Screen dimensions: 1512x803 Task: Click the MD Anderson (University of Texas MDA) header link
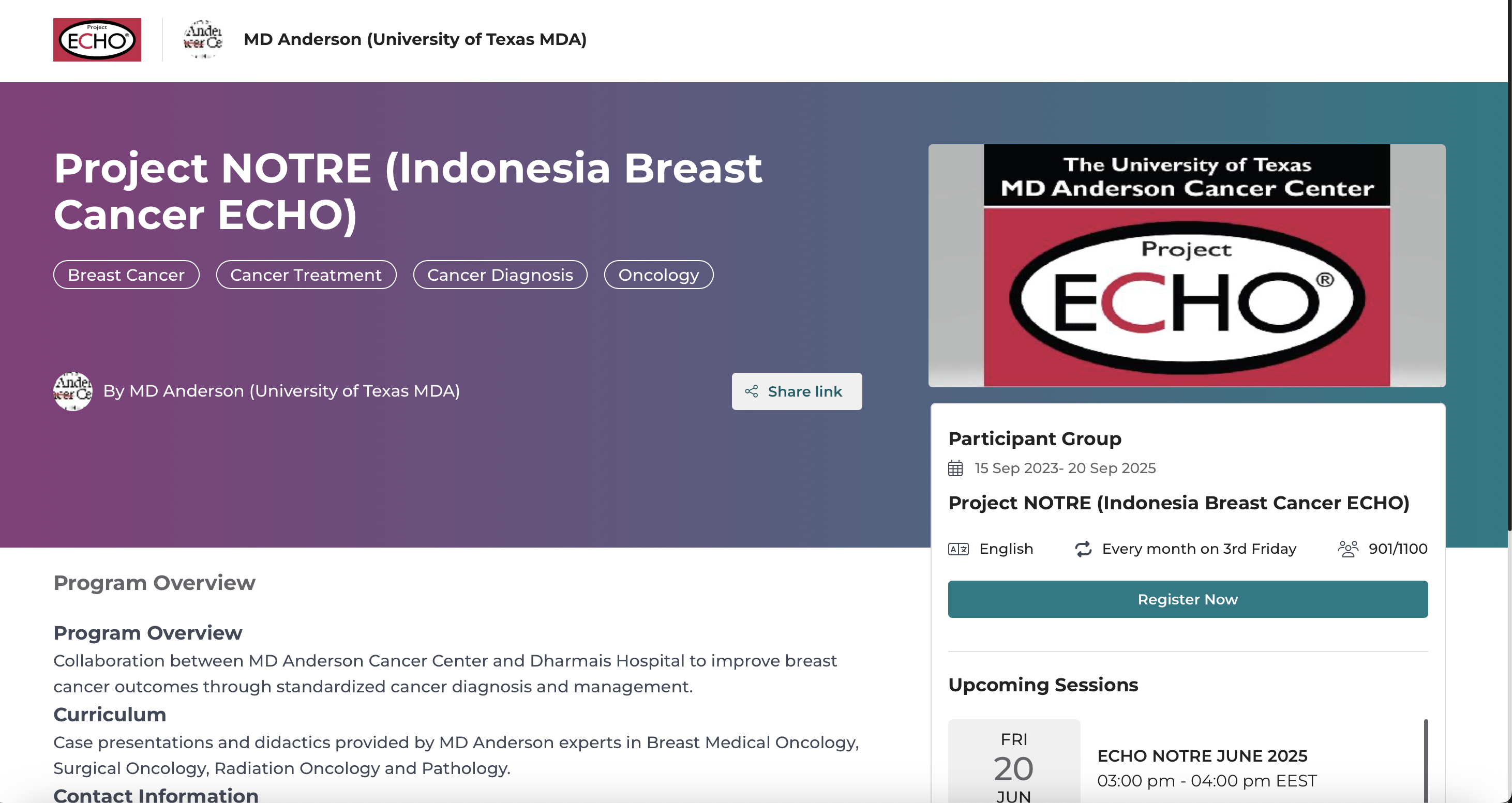point(414,39)
